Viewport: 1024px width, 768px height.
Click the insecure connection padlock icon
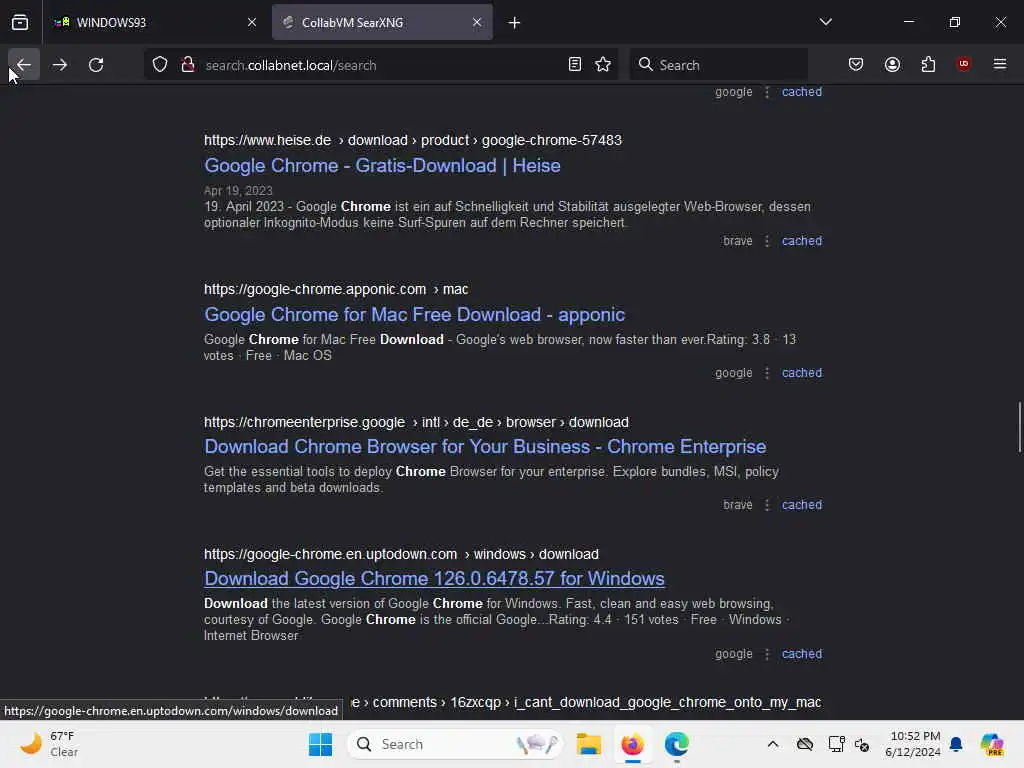pyautogui.click(x=188, y=65)
